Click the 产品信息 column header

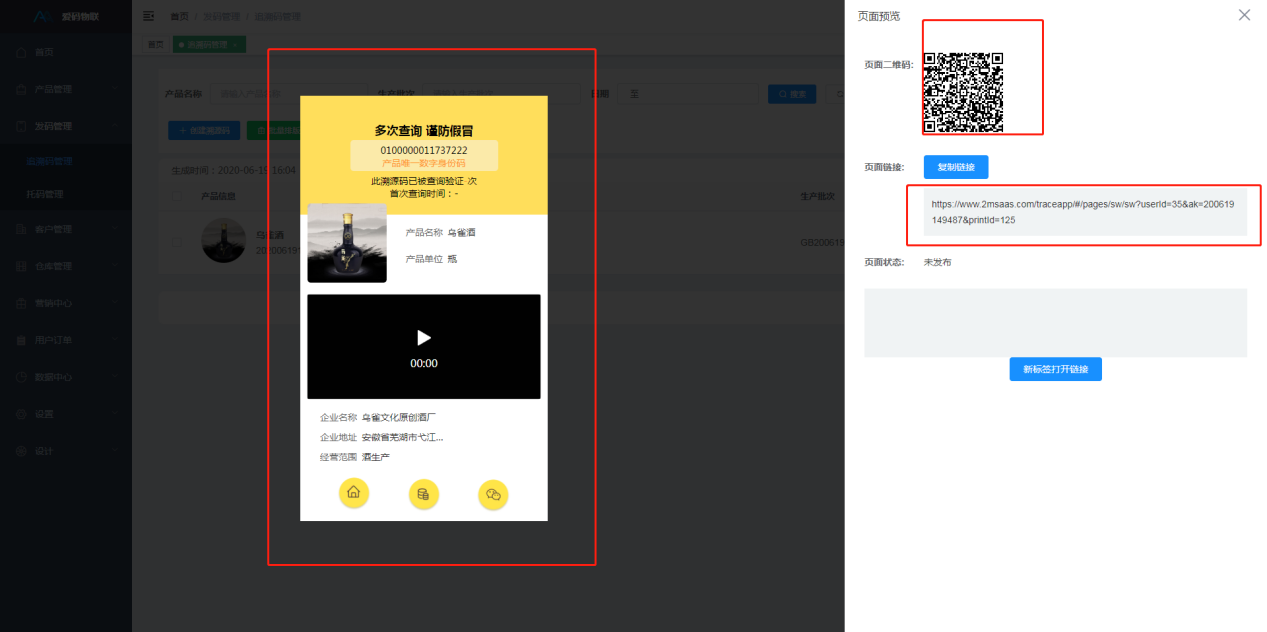[218, 196]
